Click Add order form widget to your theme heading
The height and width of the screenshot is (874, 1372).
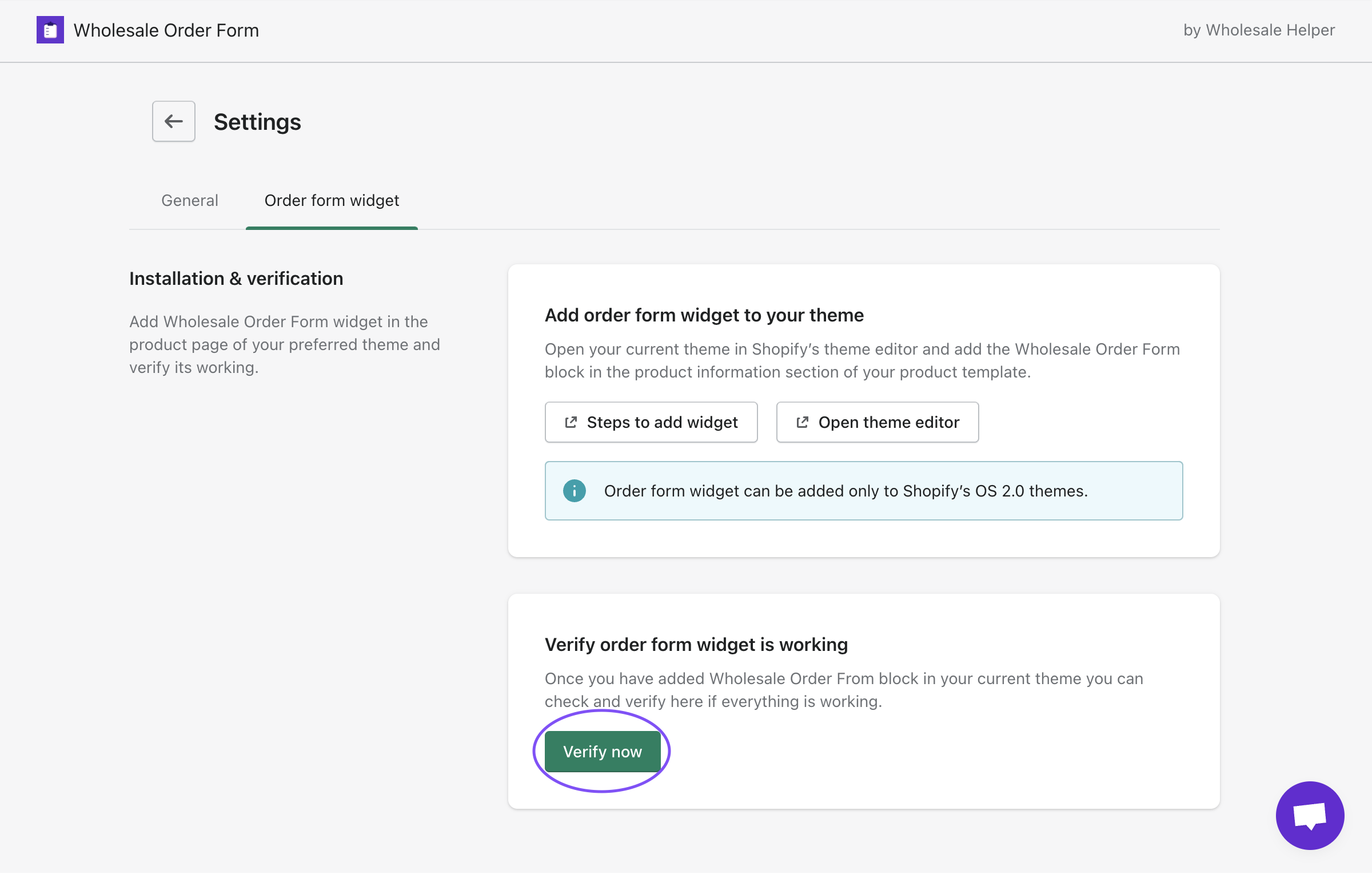tap(704, 315)
